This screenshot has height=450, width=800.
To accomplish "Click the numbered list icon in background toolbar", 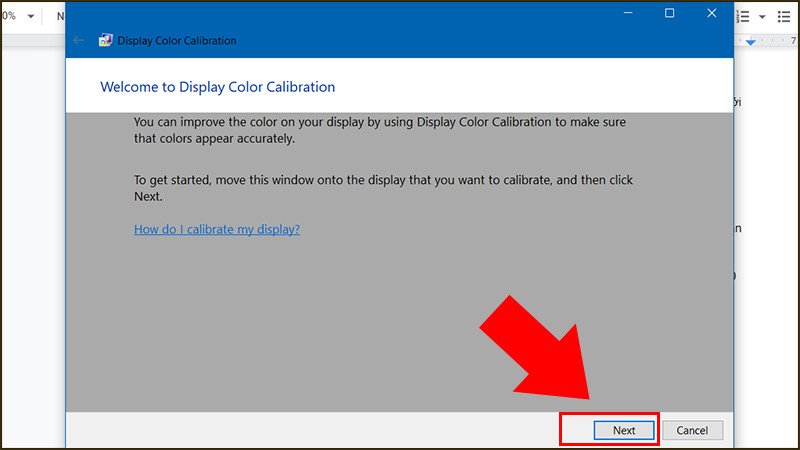I will pos(743,16).
